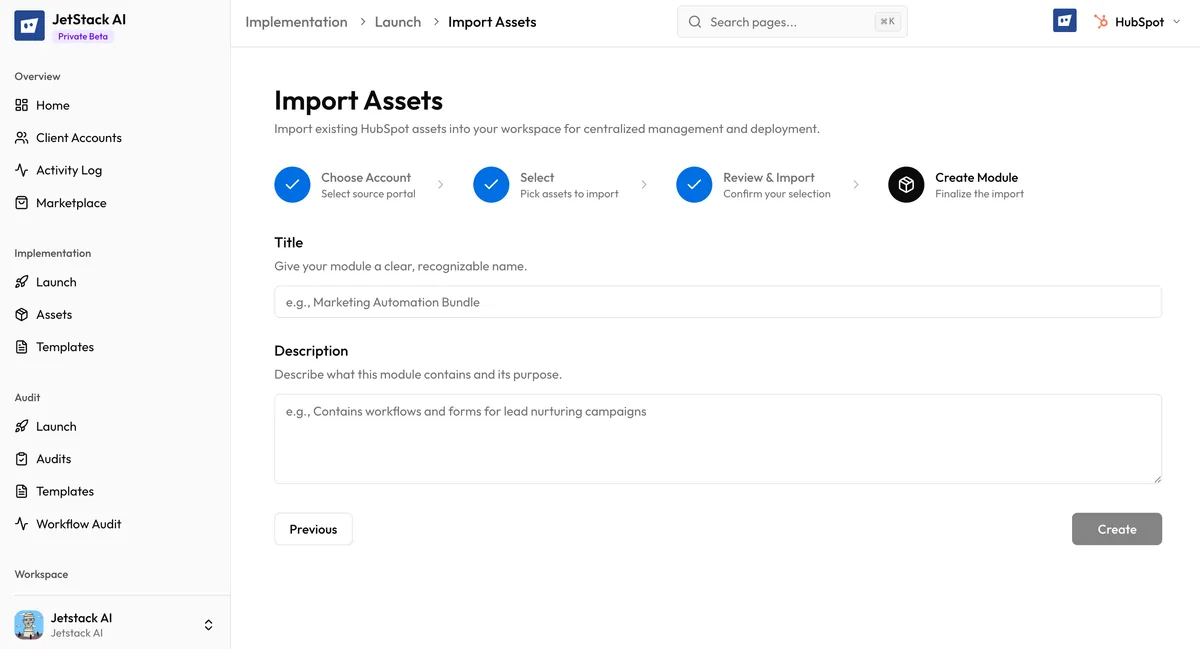The height and width of the screenshot is (649, 1200).
Task: Click the Workflow Audit waveform icon
Action: tap(21, 523)
